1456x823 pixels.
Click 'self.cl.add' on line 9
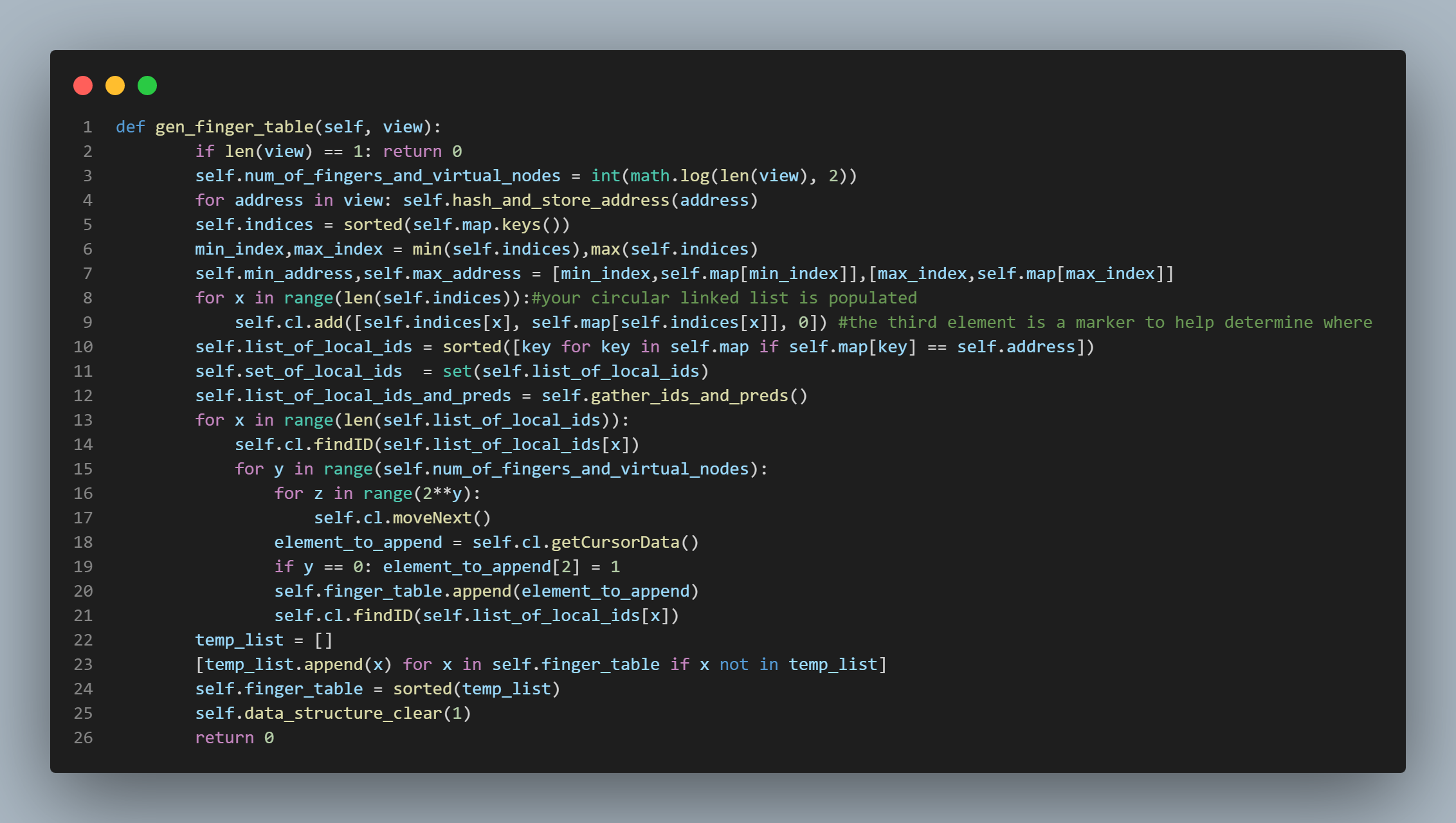pyautogui.click(x=289, y=322)
